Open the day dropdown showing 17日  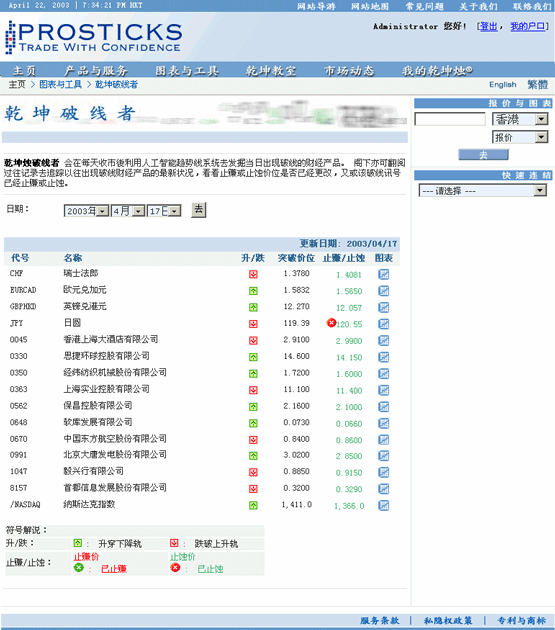tap(164, 211)
